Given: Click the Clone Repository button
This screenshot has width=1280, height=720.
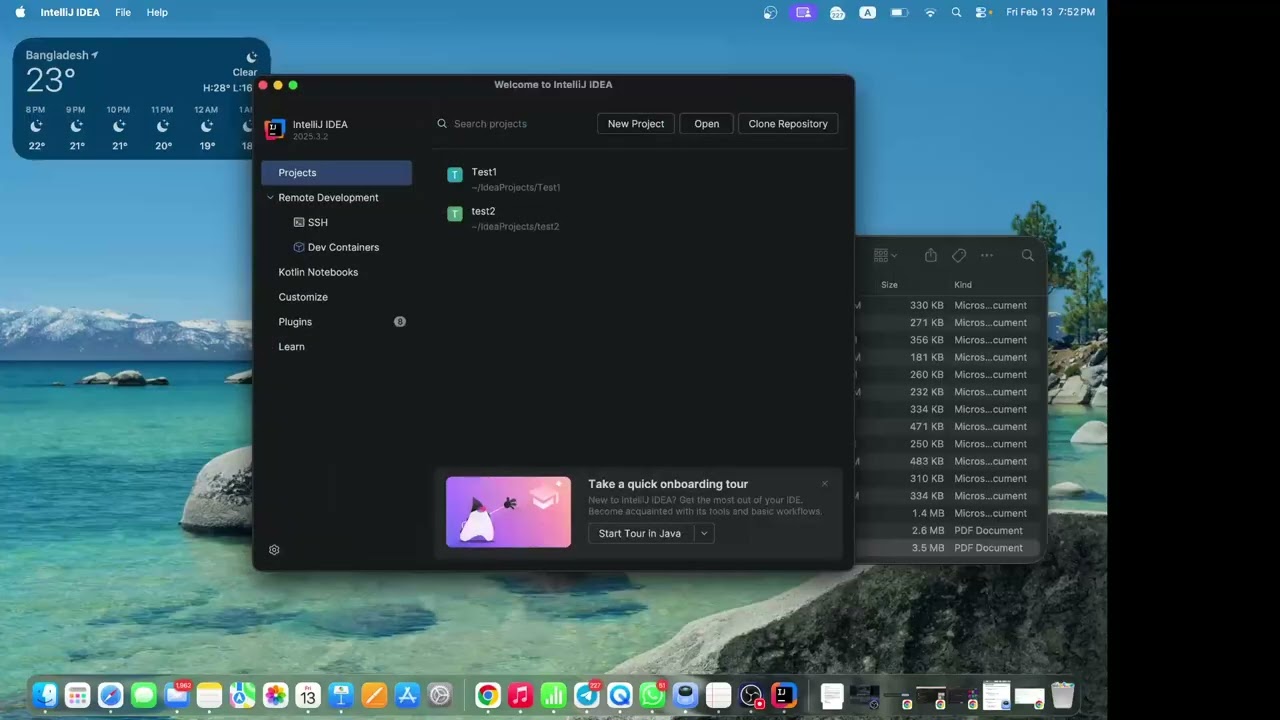Looking at the screenshot, I should [788, 124].
